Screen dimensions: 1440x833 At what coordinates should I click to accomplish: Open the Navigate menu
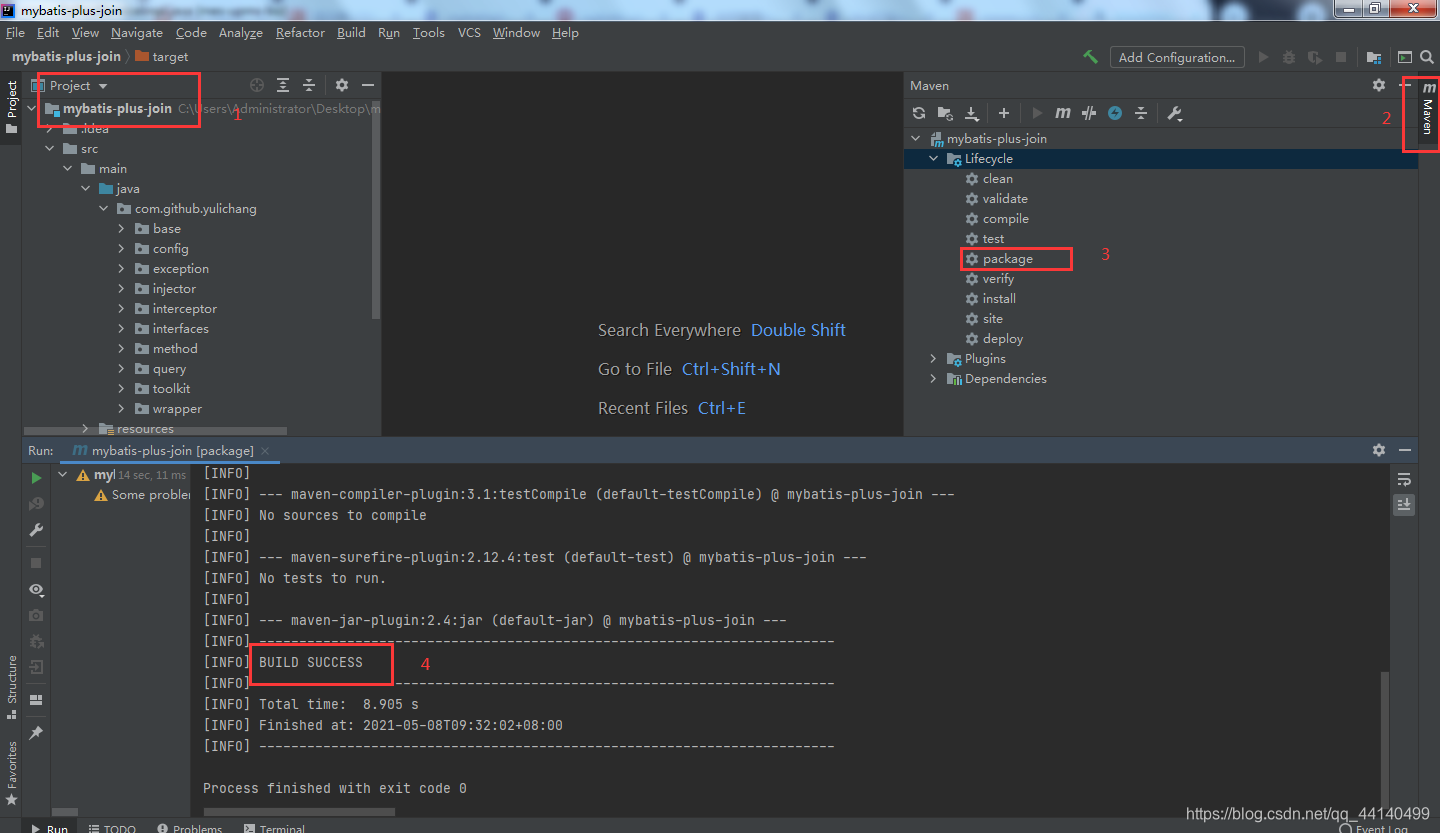click(x=137, y=32)
